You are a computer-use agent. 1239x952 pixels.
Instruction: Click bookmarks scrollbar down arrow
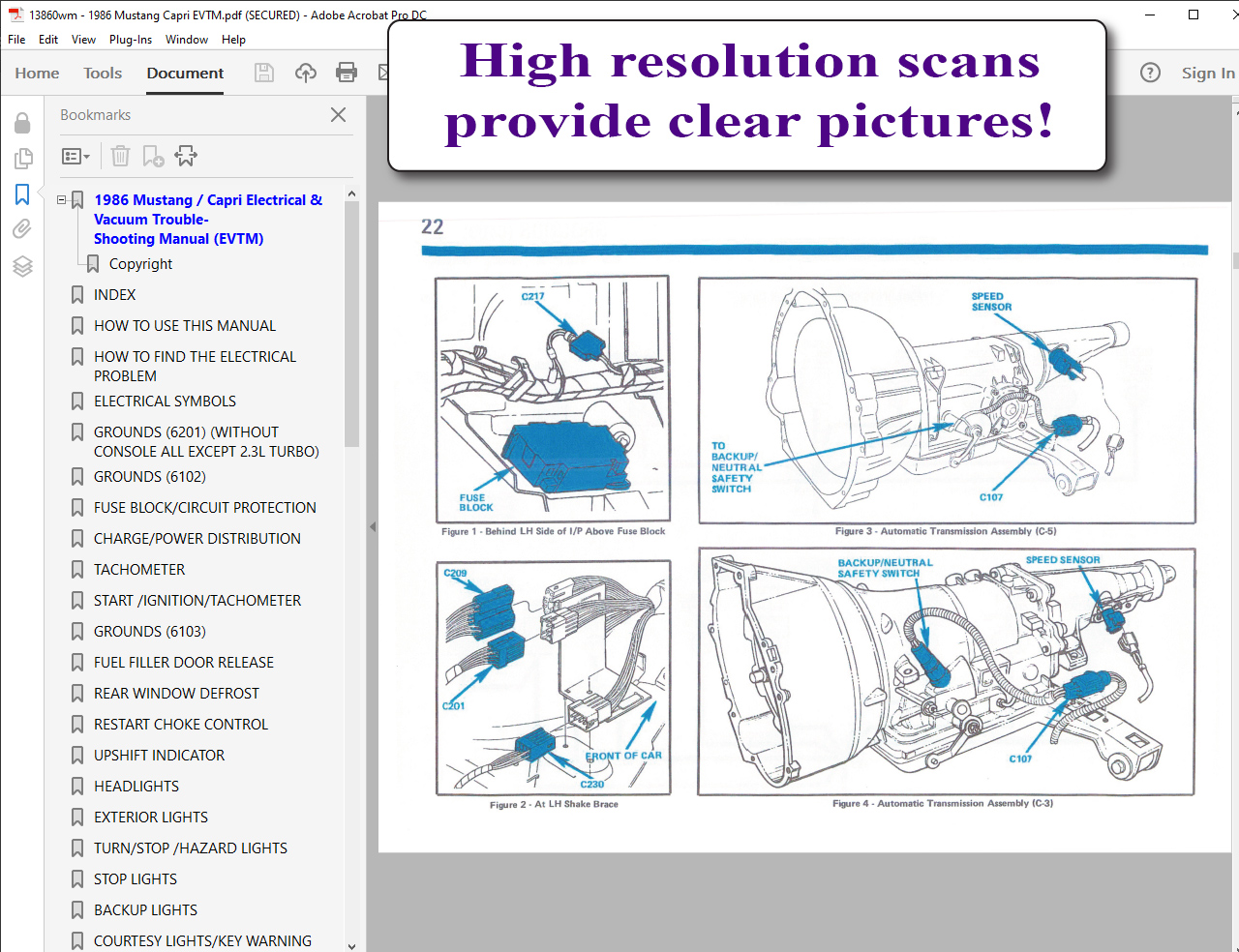[351, 945]
